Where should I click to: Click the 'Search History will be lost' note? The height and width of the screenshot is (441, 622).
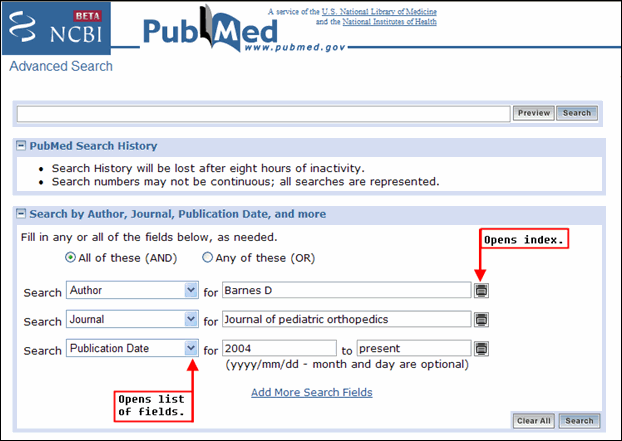point(208,169)
